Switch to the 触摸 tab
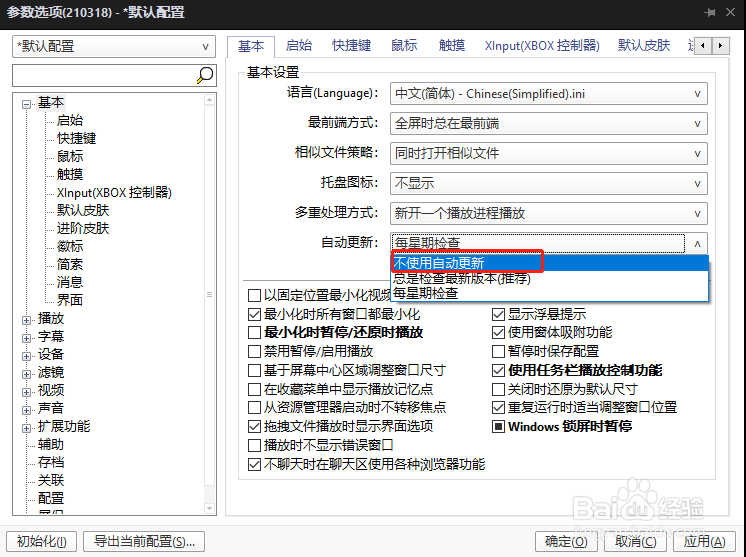 [452, 46]
